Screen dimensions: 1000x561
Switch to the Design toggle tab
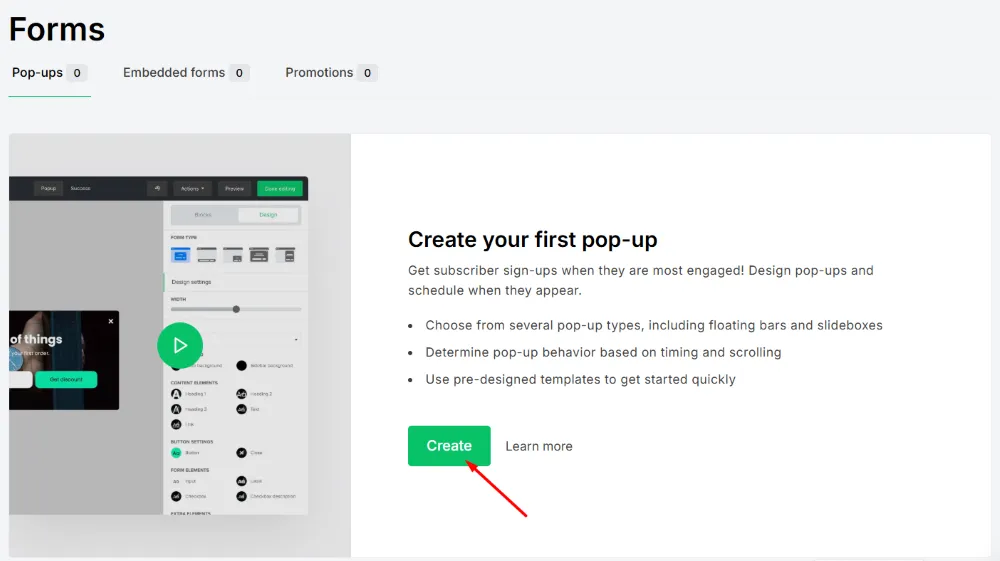267,215
